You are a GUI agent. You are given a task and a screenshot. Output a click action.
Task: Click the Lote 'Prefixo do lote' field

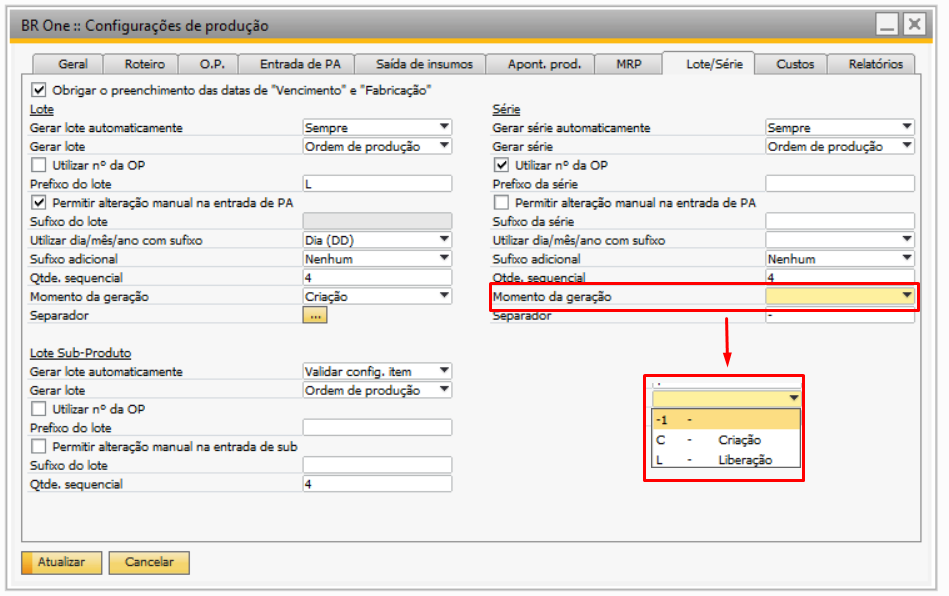point(377,184)
